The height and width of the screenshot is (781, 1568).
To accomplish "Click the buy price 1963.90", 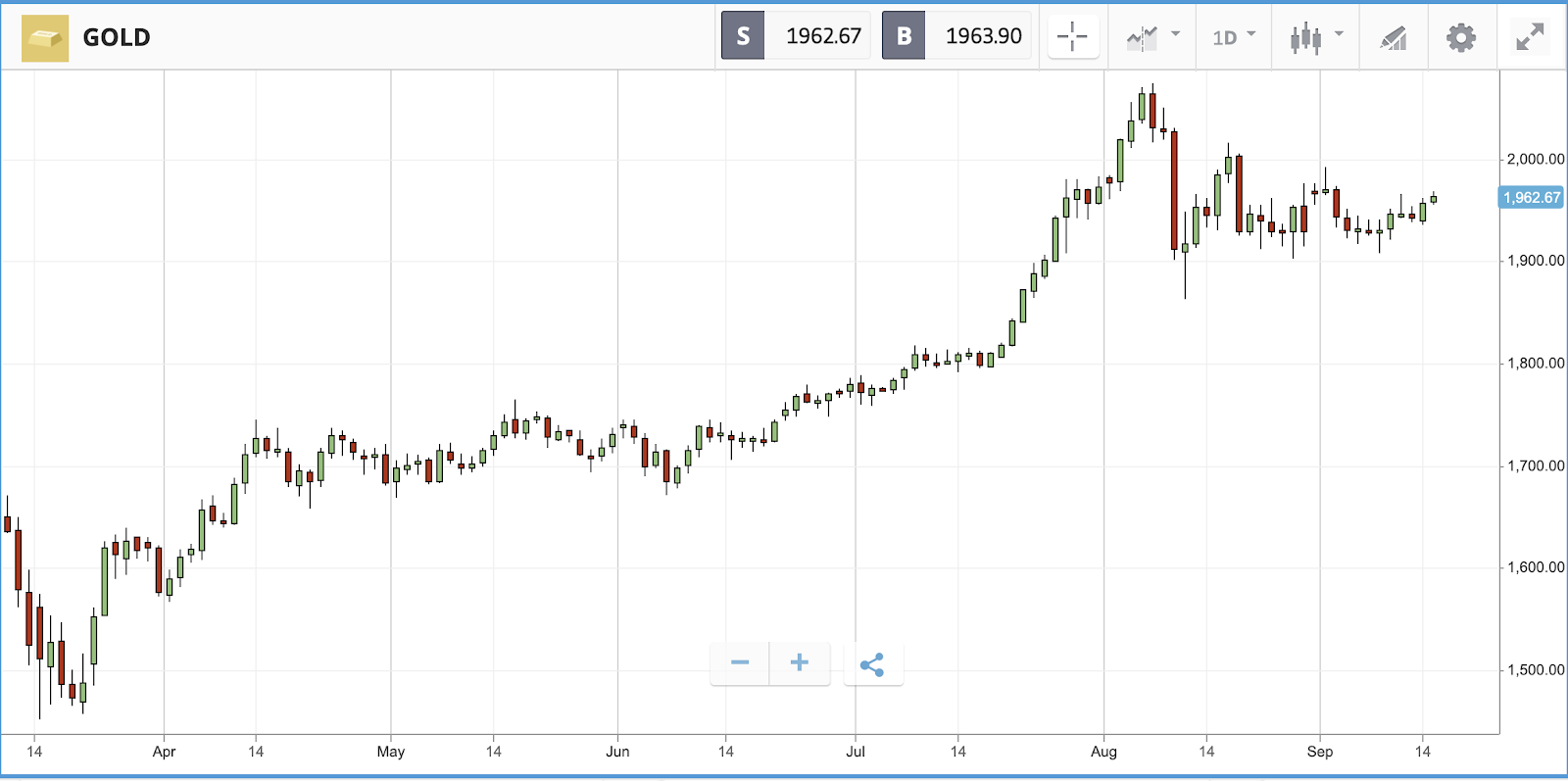I will coord(983,36).
